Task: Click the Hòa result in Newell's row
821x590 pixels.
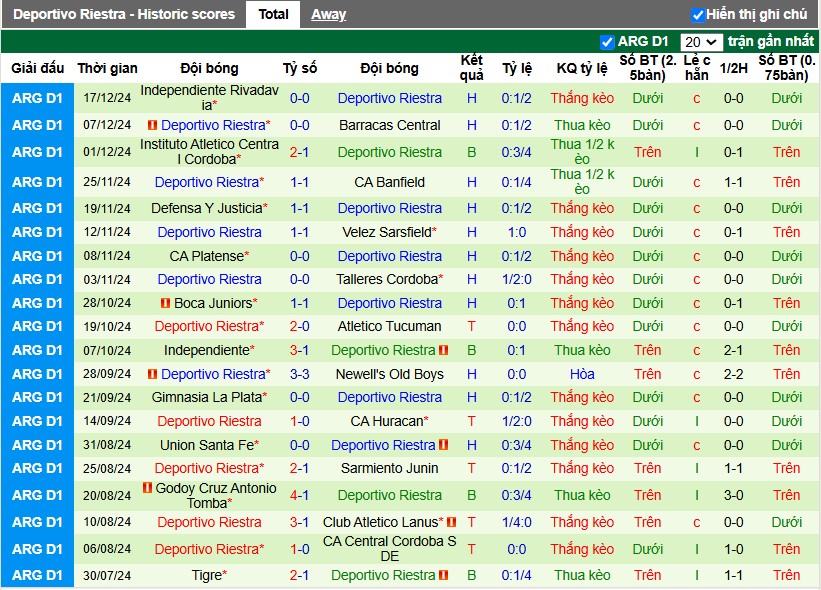Action: tap(582, 374)
